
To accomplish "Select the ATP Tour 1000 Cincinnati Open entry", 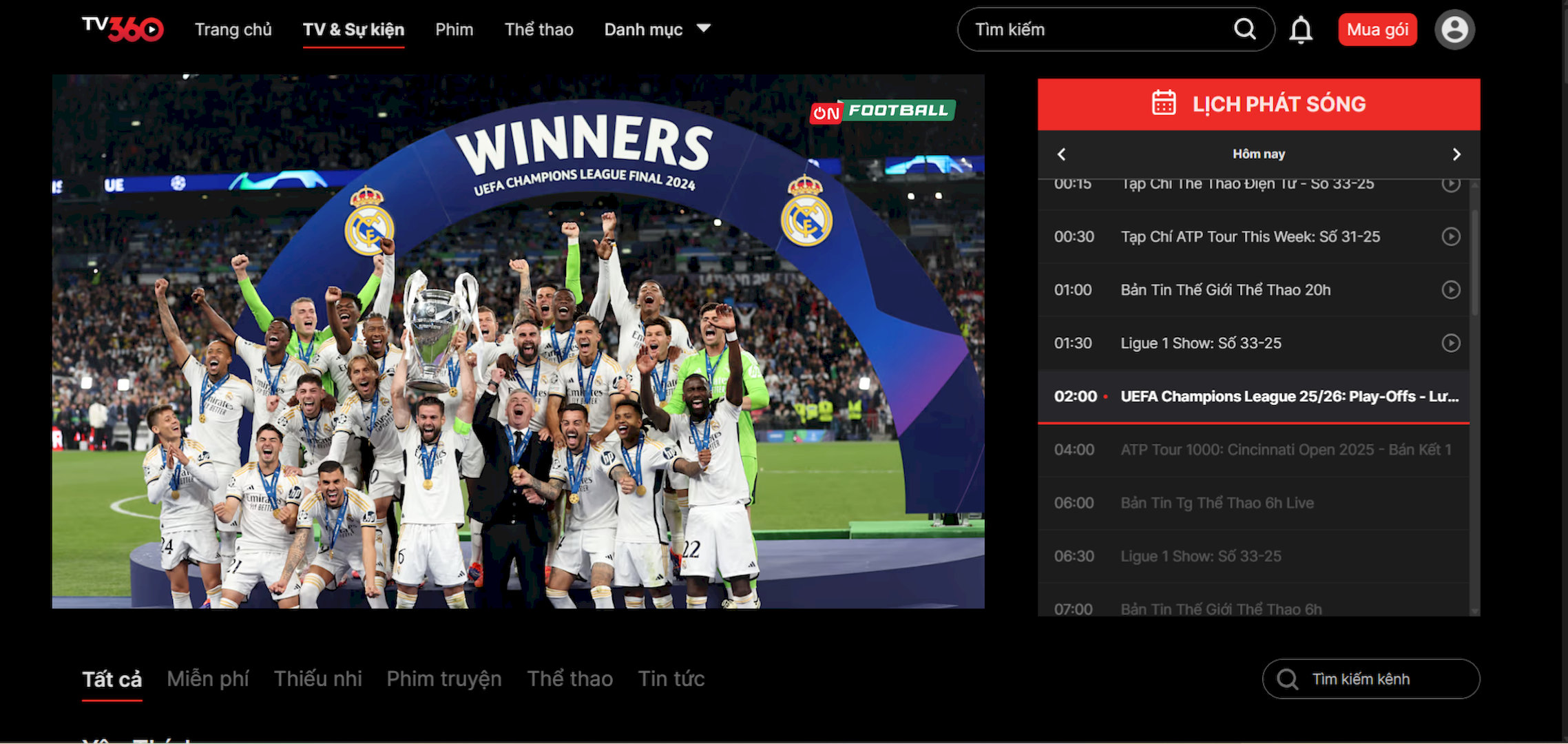I will tap(1253, 450).
